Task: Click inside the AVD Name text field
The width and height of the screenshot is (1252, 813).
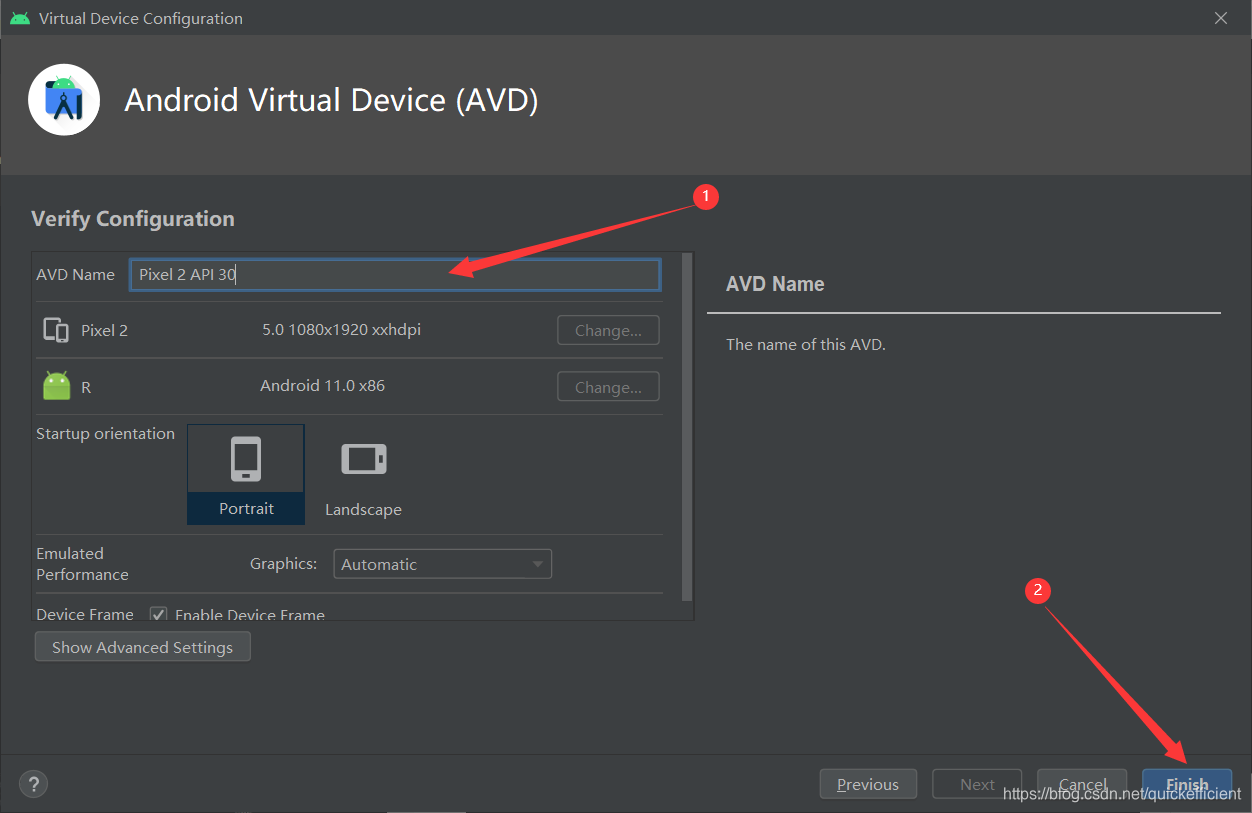Action: (x=394, y=274)
